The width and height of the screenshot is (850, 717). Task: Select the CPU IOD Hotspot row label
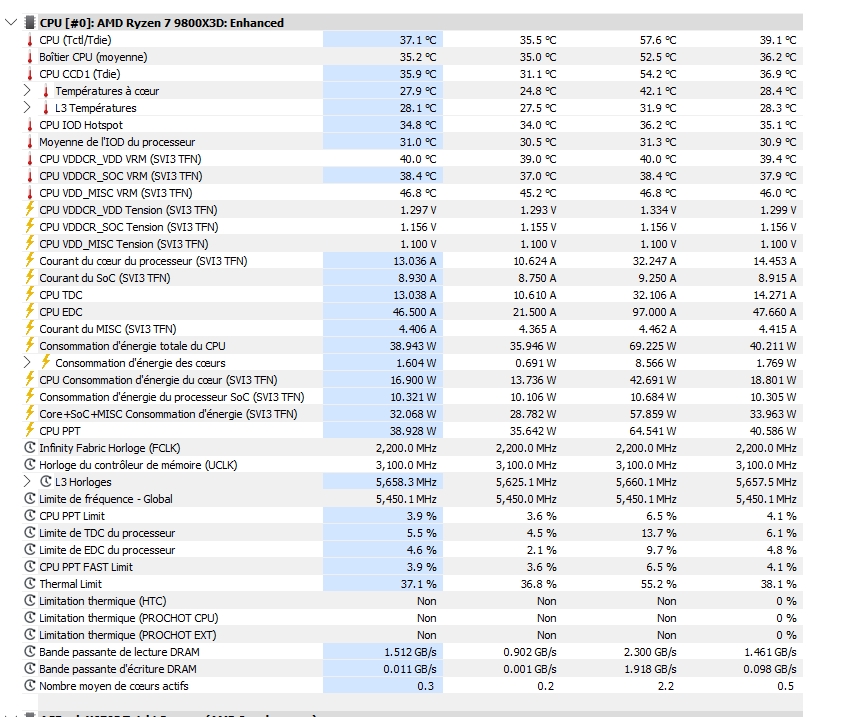click(x=81, y=125)
